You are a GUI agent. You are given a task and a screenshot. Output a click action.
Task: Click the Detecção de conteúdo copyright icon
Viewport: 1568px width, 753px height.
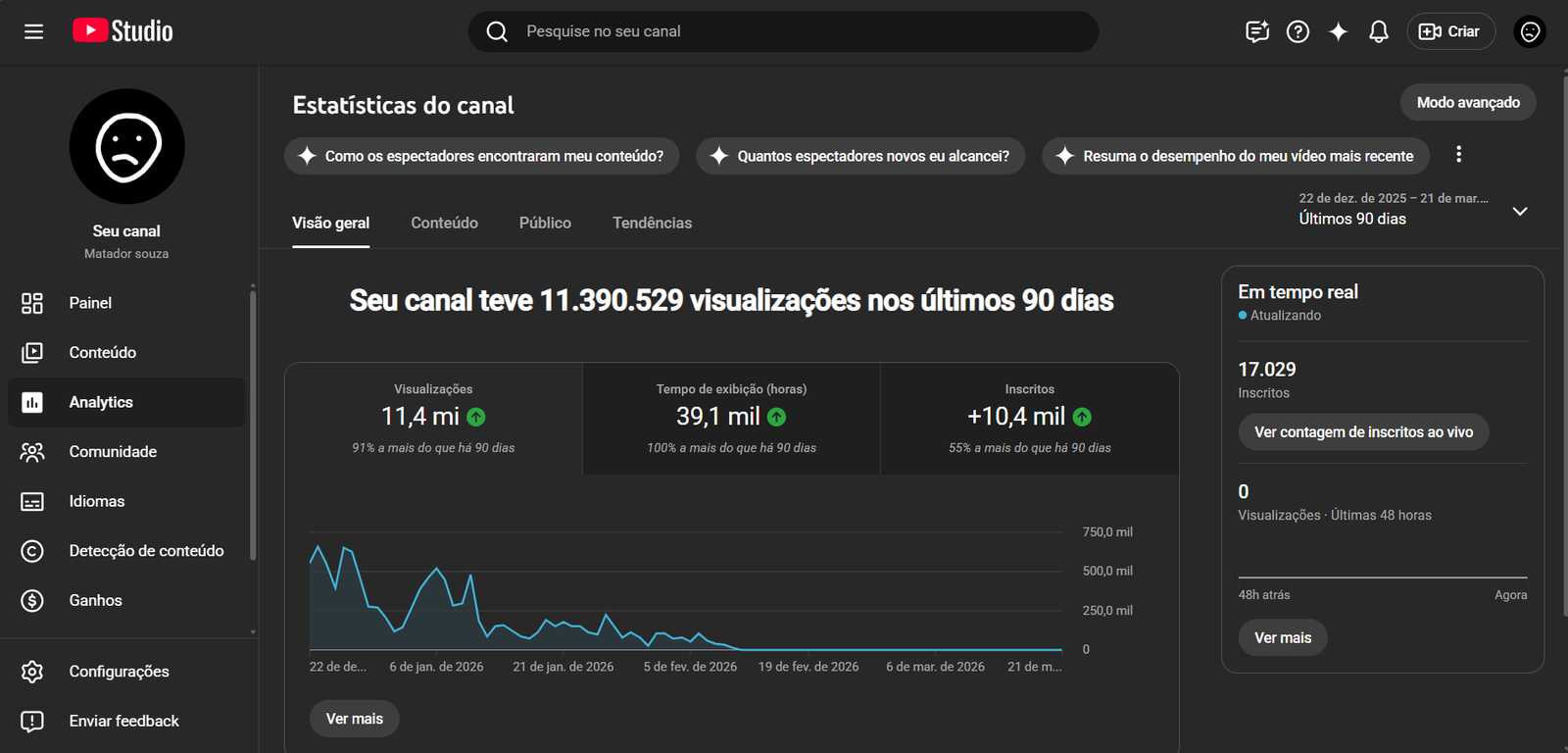pyautogui.click(x=32, y=551)
